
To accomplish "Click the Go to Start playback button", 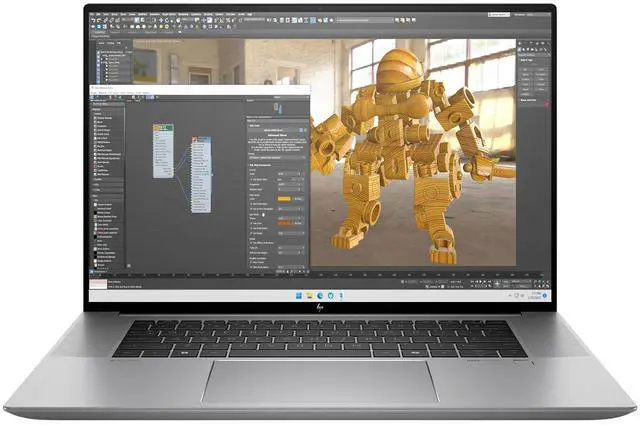I will coord(472,282).
